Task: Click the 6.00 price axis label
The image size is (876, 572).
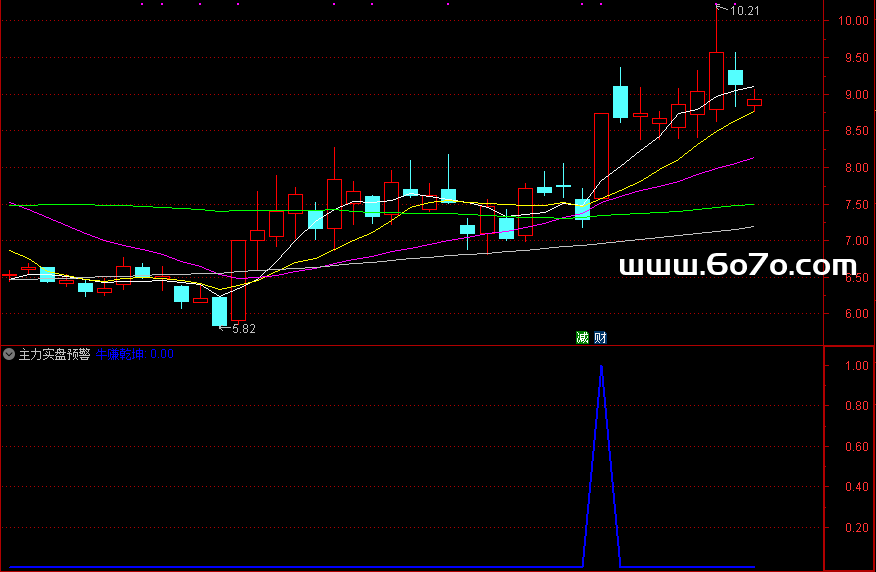Action: coord(852,314)
